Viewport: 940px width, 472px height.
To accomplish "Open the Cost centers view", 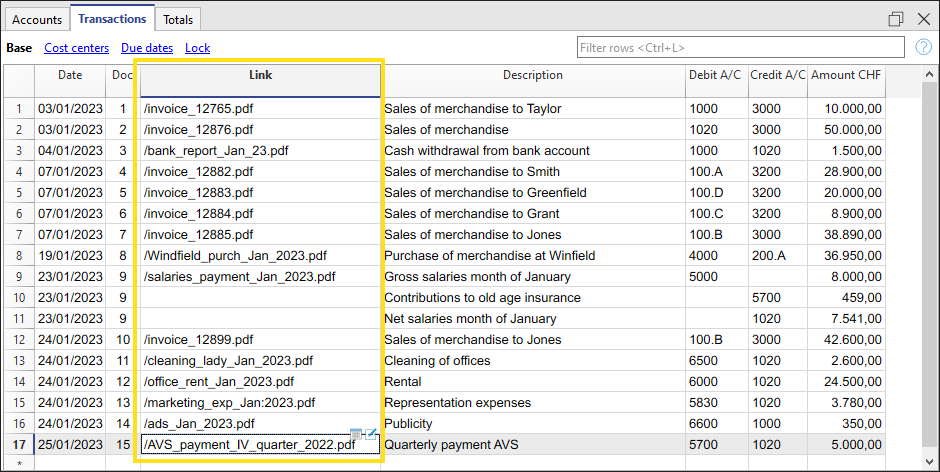I will click(x=76, y=47).
